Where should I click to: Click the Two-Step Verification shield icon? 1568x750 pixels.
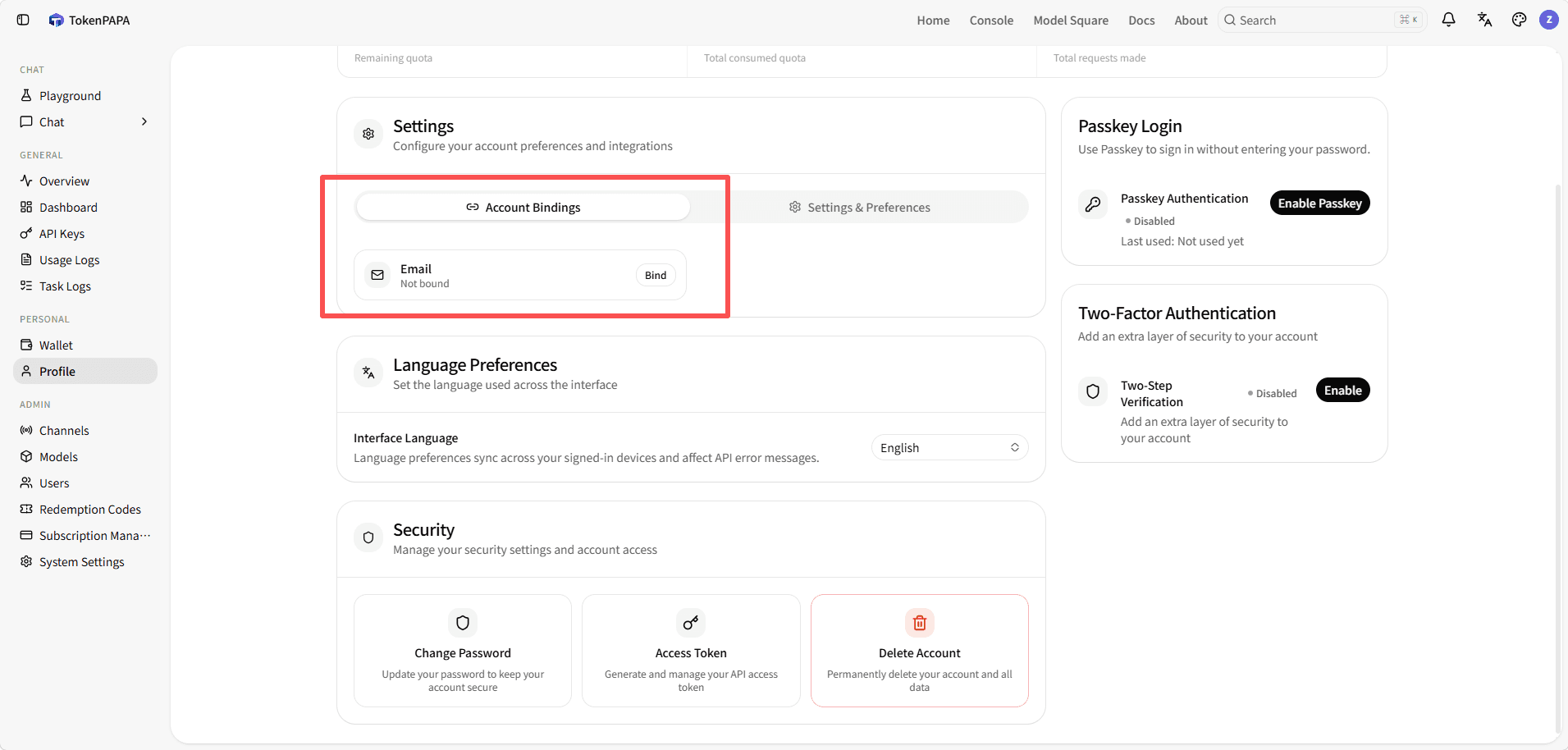coord(1093,391)
